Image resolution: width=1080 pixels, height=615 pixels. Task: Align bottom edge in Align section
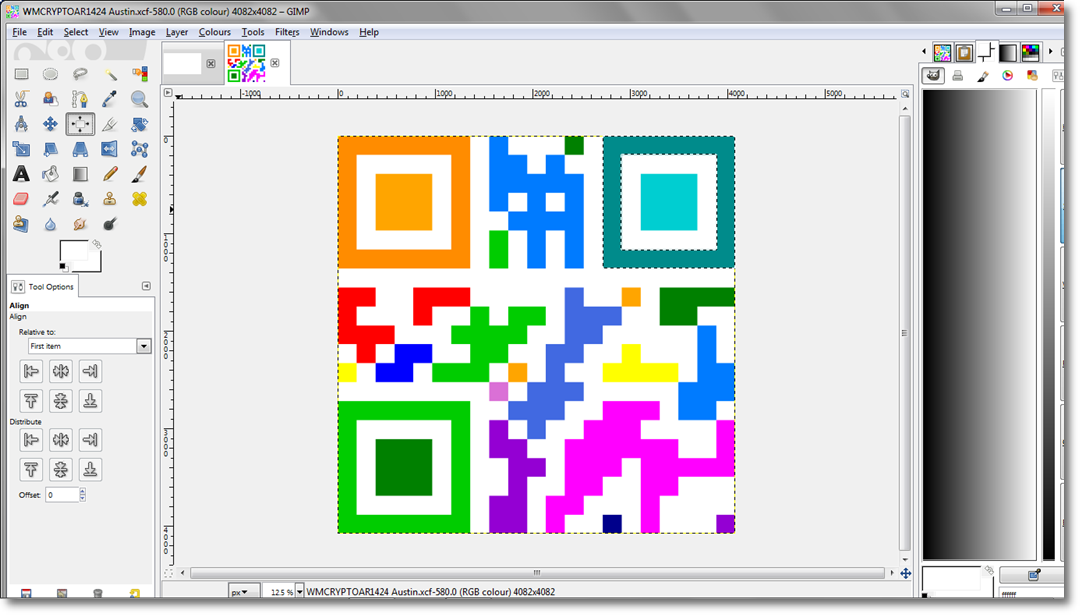[90, 401]
